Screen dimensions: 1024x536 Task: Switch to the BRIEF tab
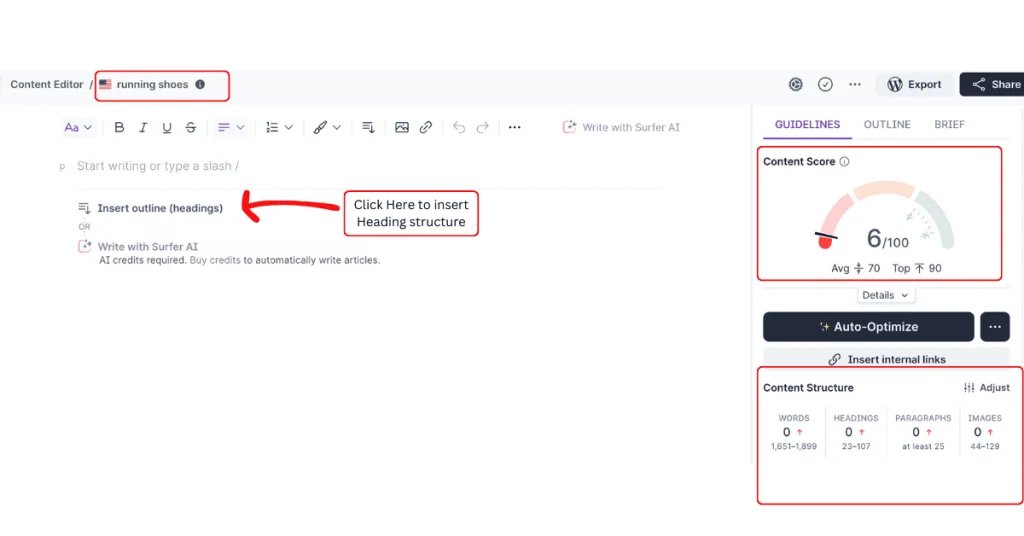pos(949,124)
